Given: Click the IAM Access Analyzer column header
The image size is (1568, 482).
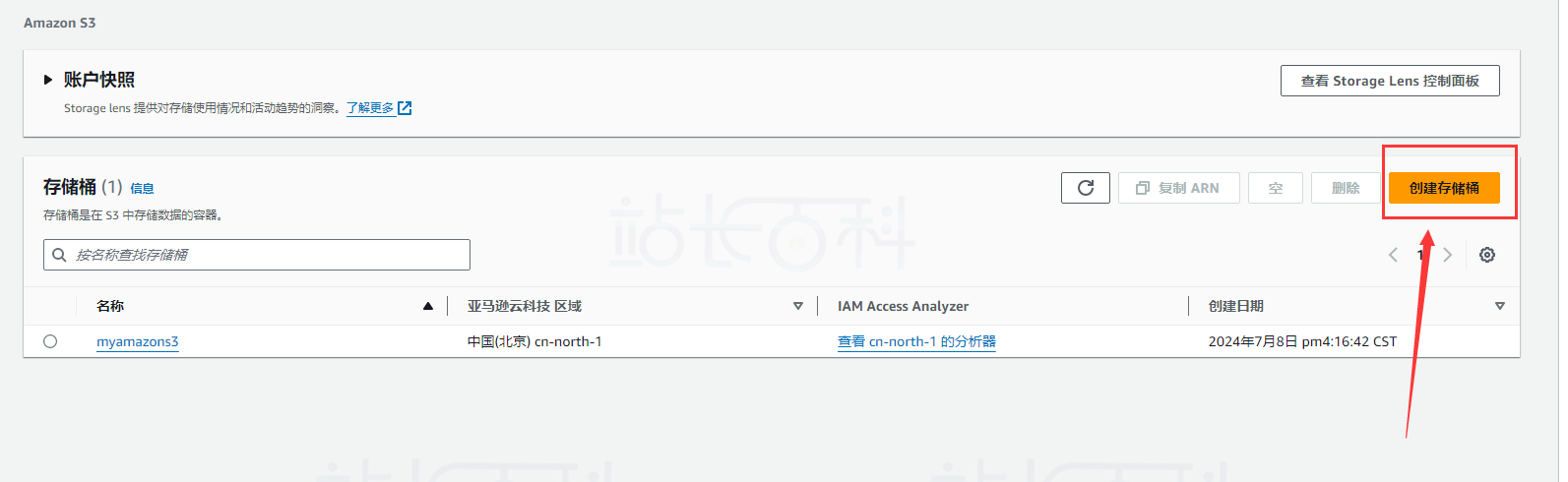Looking at the screenshot, I should [x=903, y=306].
